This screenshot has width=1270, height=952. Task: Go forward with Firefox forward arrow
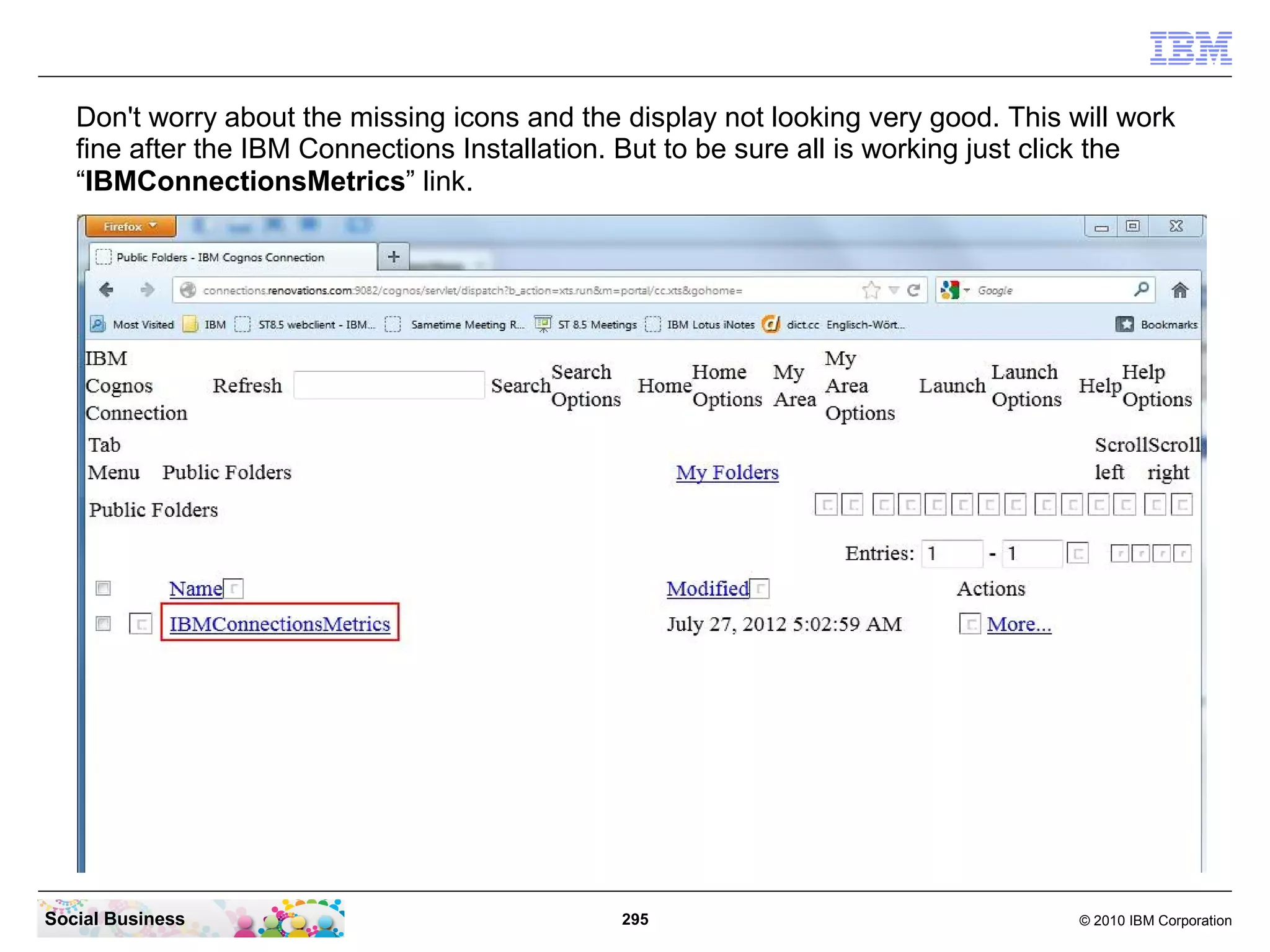[147, 290]
